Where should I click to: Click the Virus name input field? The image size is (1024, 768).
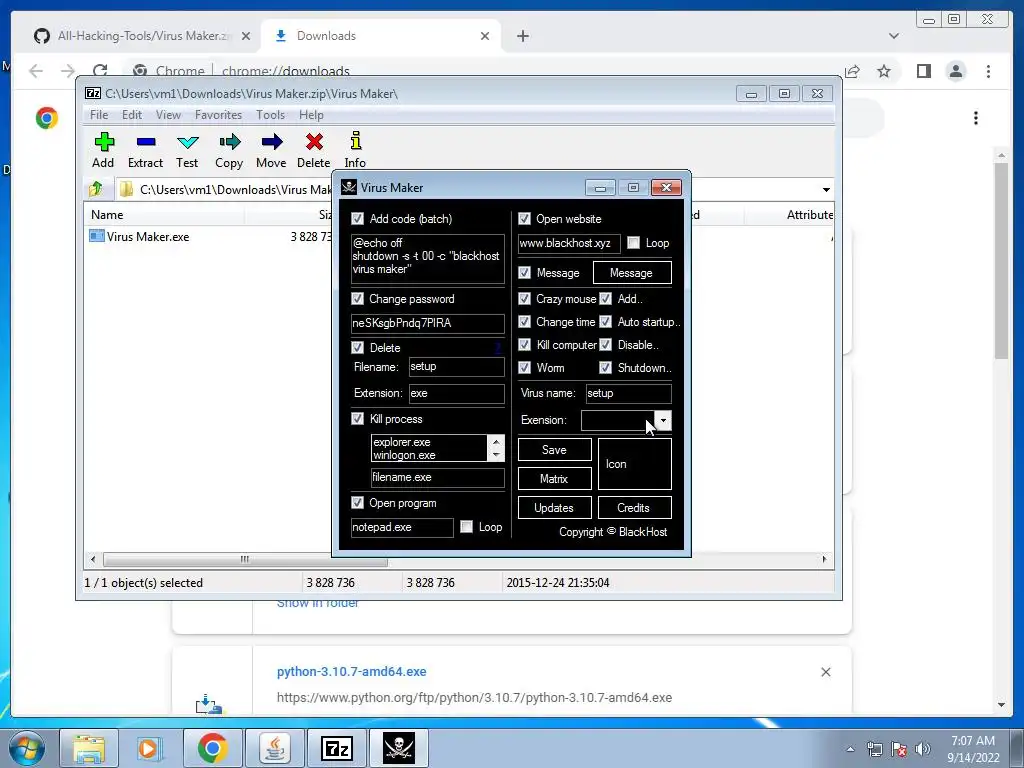(628, 393)
